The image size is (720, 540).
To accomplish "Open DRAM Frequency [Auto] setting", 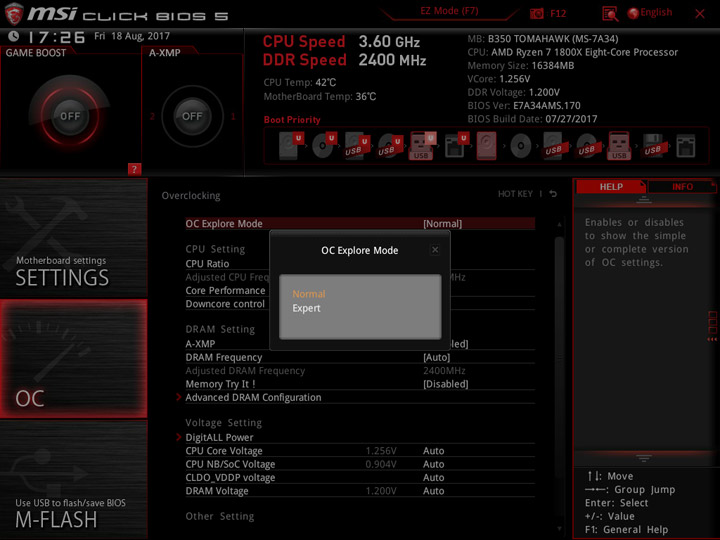I will point(436,357).
